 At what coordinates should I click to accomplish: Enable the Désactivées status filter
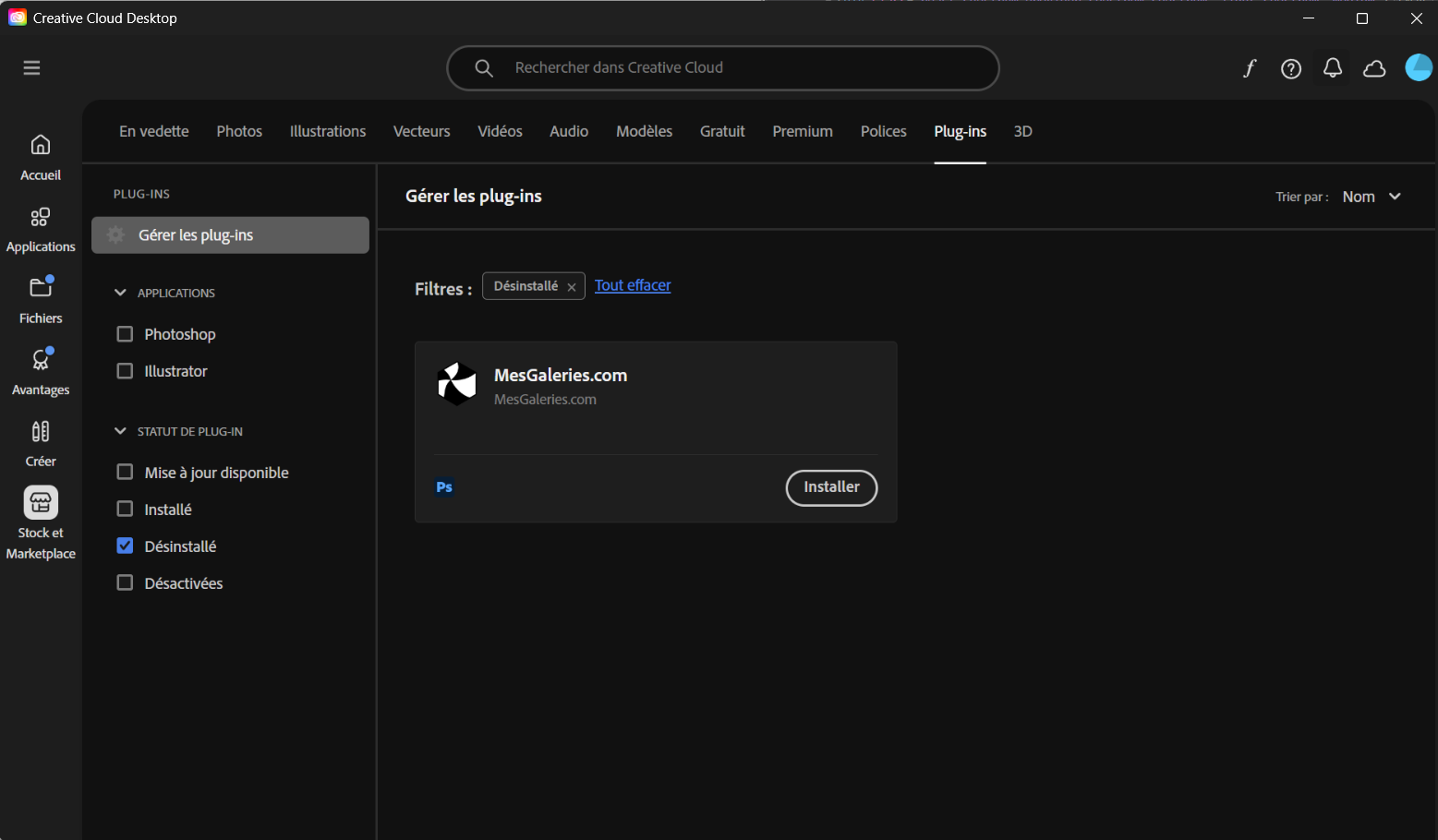(x=125, y=582)
